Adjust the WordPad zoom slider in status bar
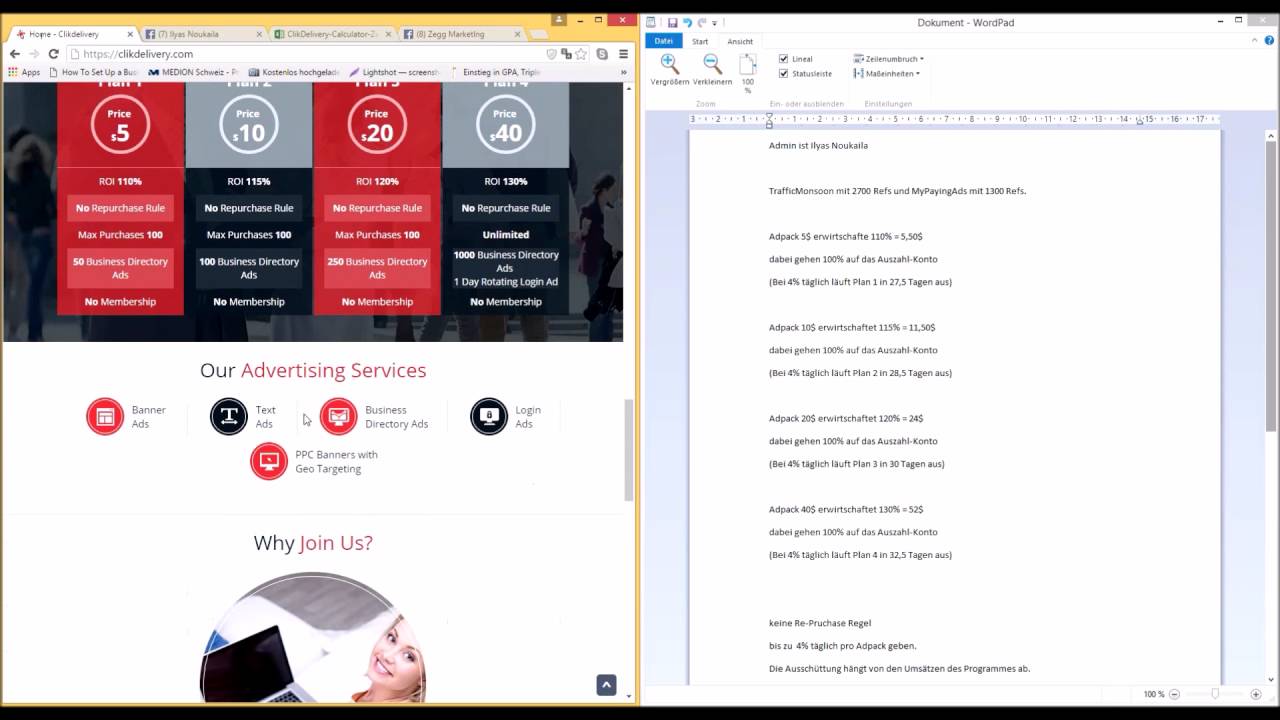Screen dimensions: 1280x720 (1215, 694)
